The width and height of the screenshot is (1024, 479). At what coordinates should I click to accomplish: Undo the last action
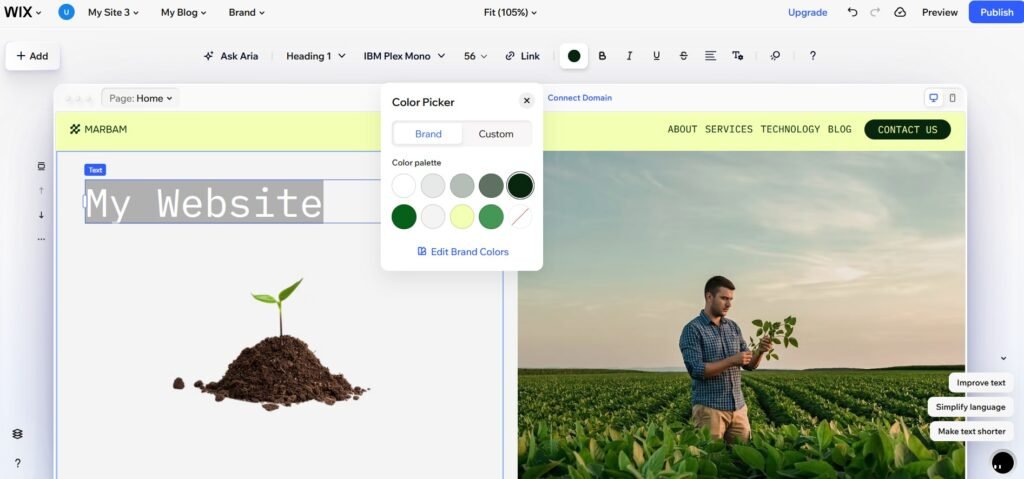(x=852, y=12)
